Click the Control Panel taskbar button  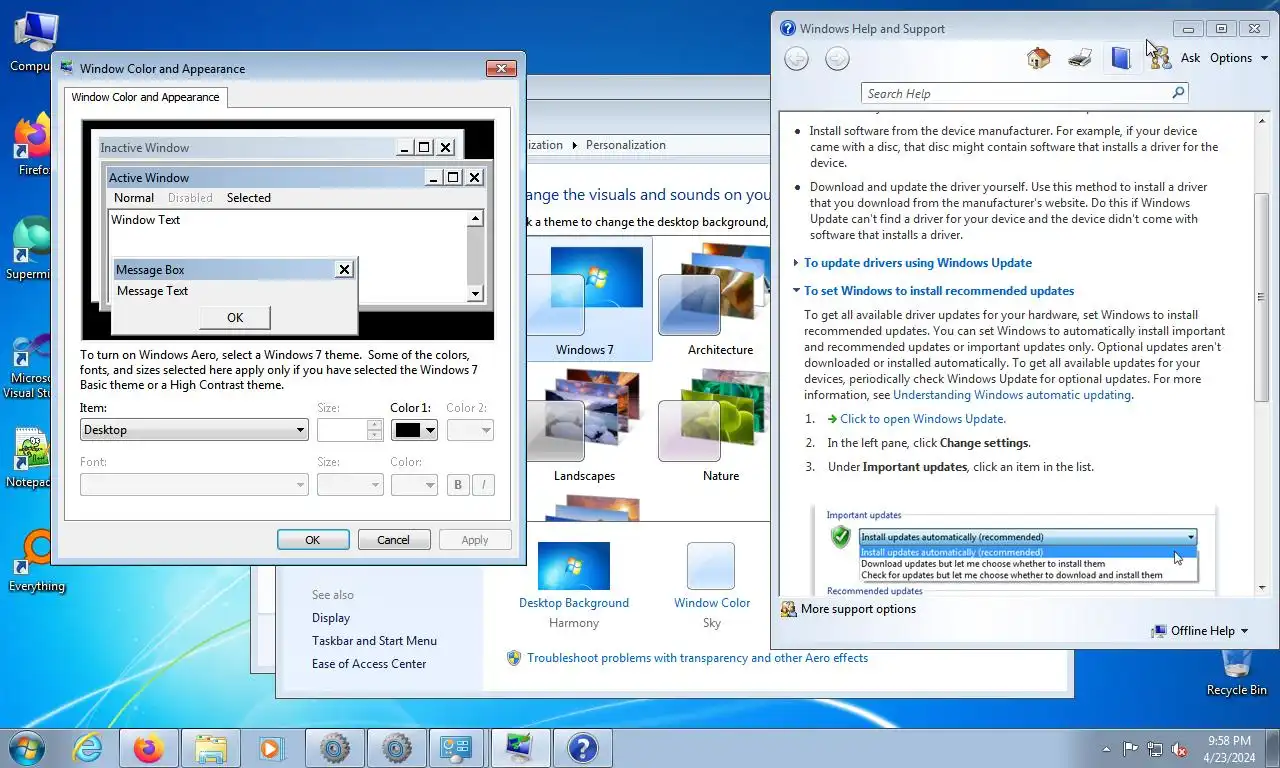pyautogui.click(x=458, y=748)
